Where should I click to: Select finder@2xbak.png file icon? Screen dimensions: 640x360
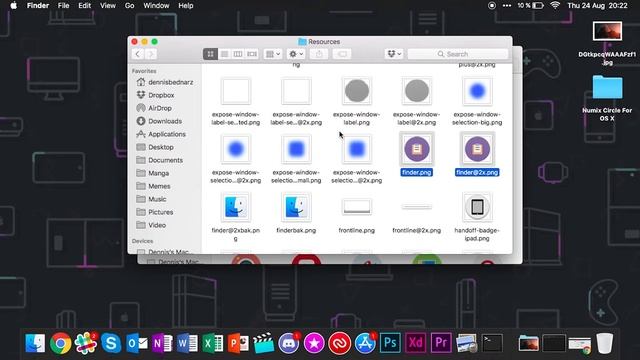(x=236, y=207)
